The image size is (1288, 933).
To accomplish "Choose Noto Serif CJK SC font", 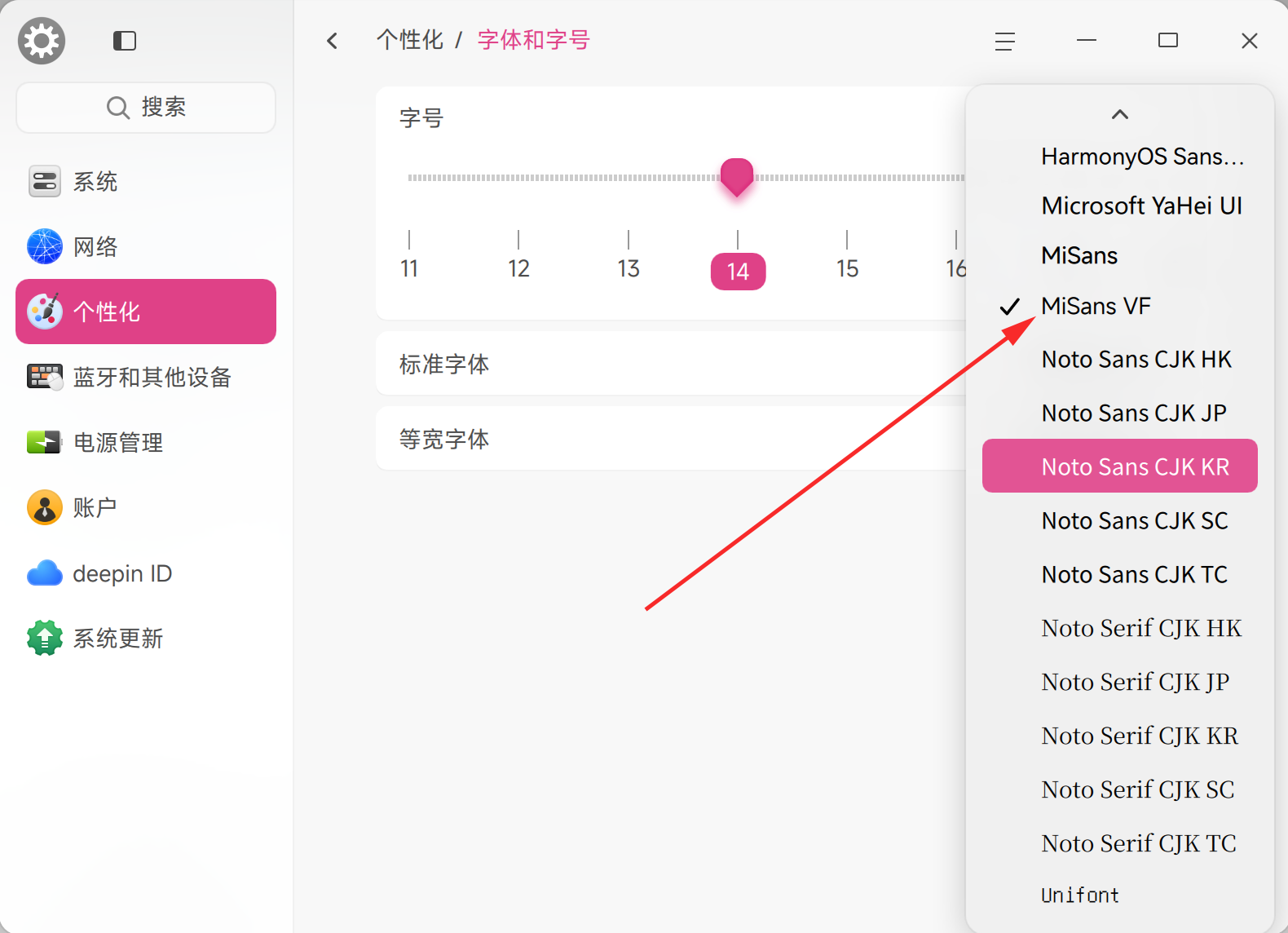I will pos(1120,790).
